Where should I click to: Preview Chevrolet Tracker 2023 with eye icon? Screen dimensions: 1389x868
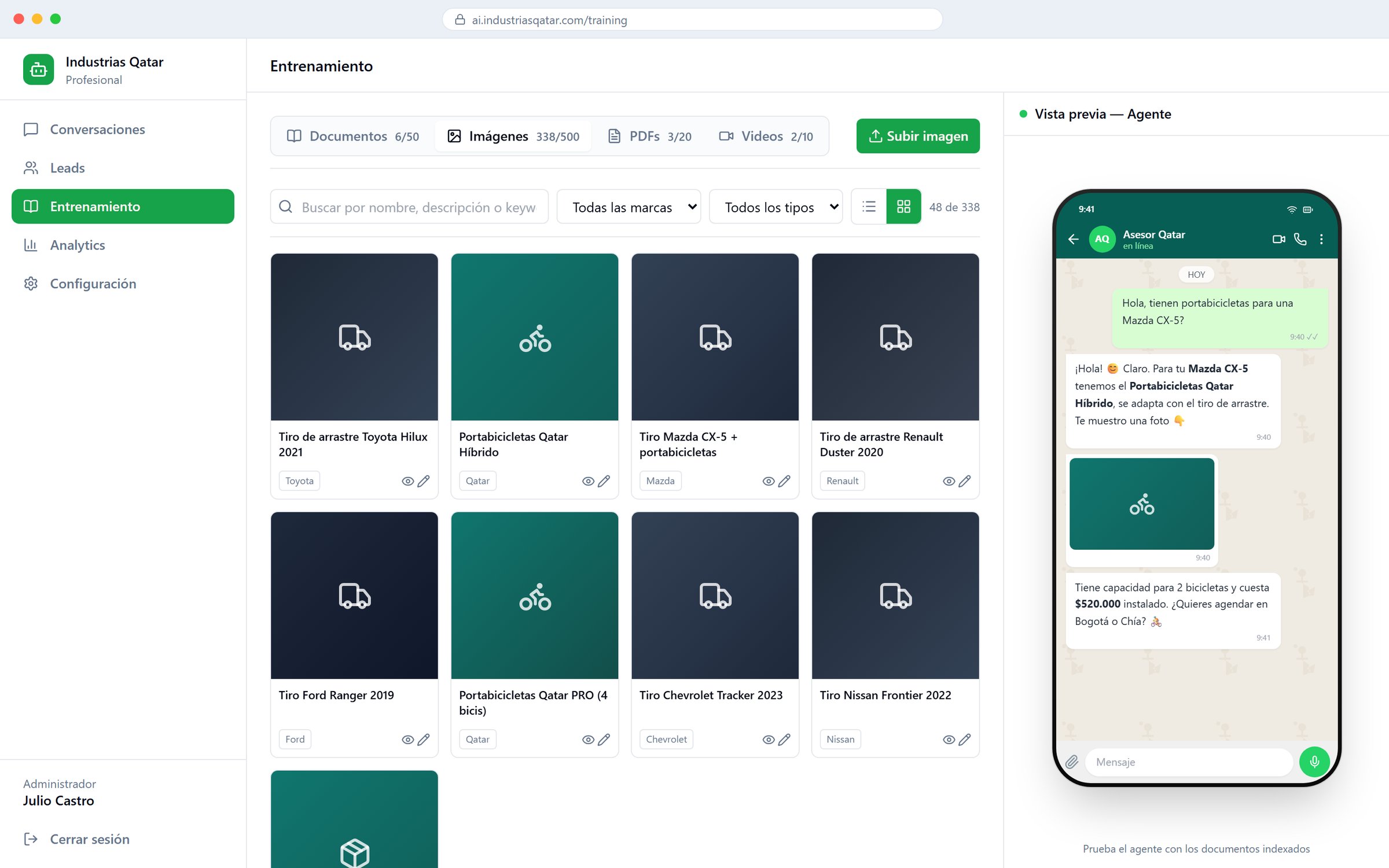point(769,740)
